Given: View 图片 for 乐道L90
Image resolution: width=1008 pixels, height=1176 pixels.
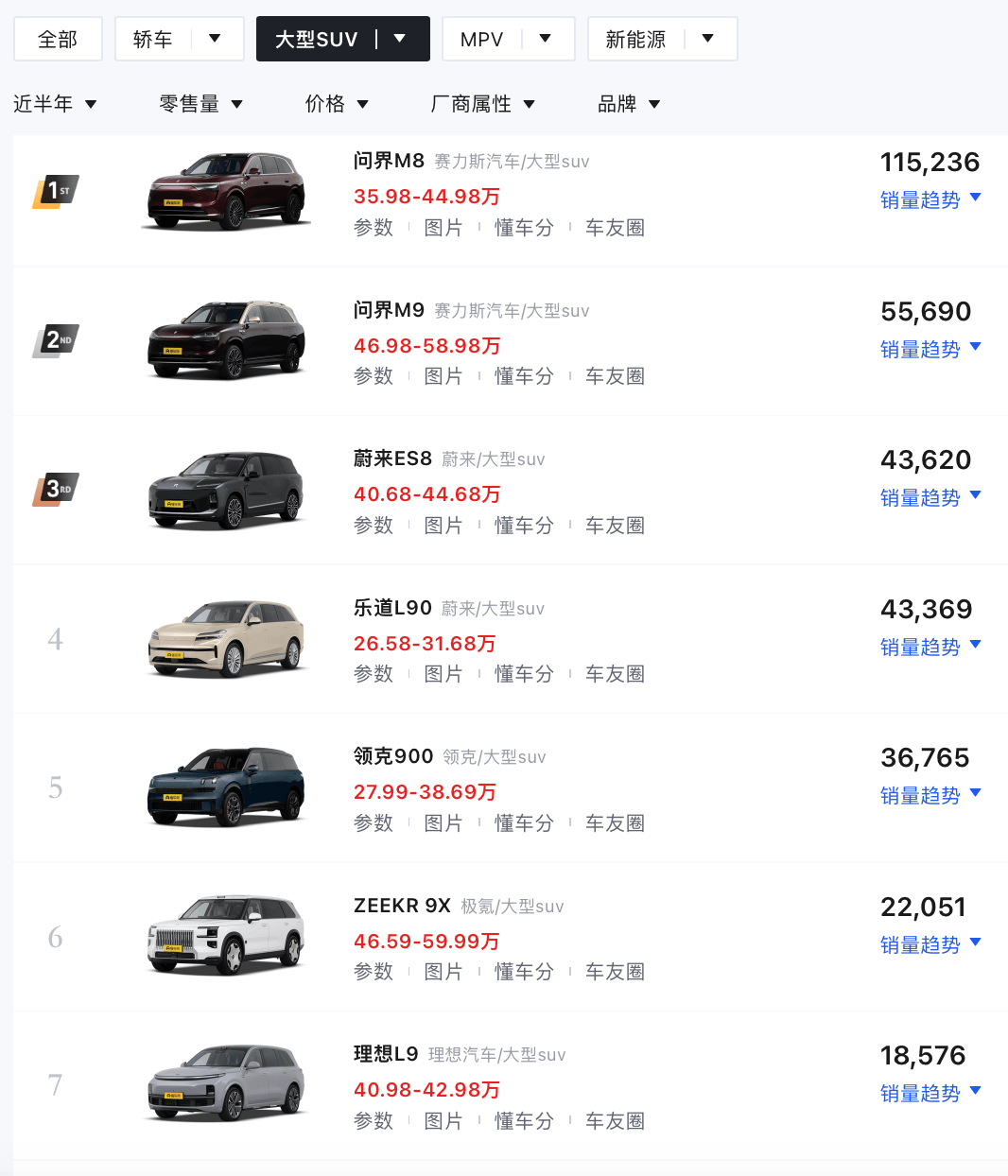Looking at the screenshot, I should click(x=443, y=673).
